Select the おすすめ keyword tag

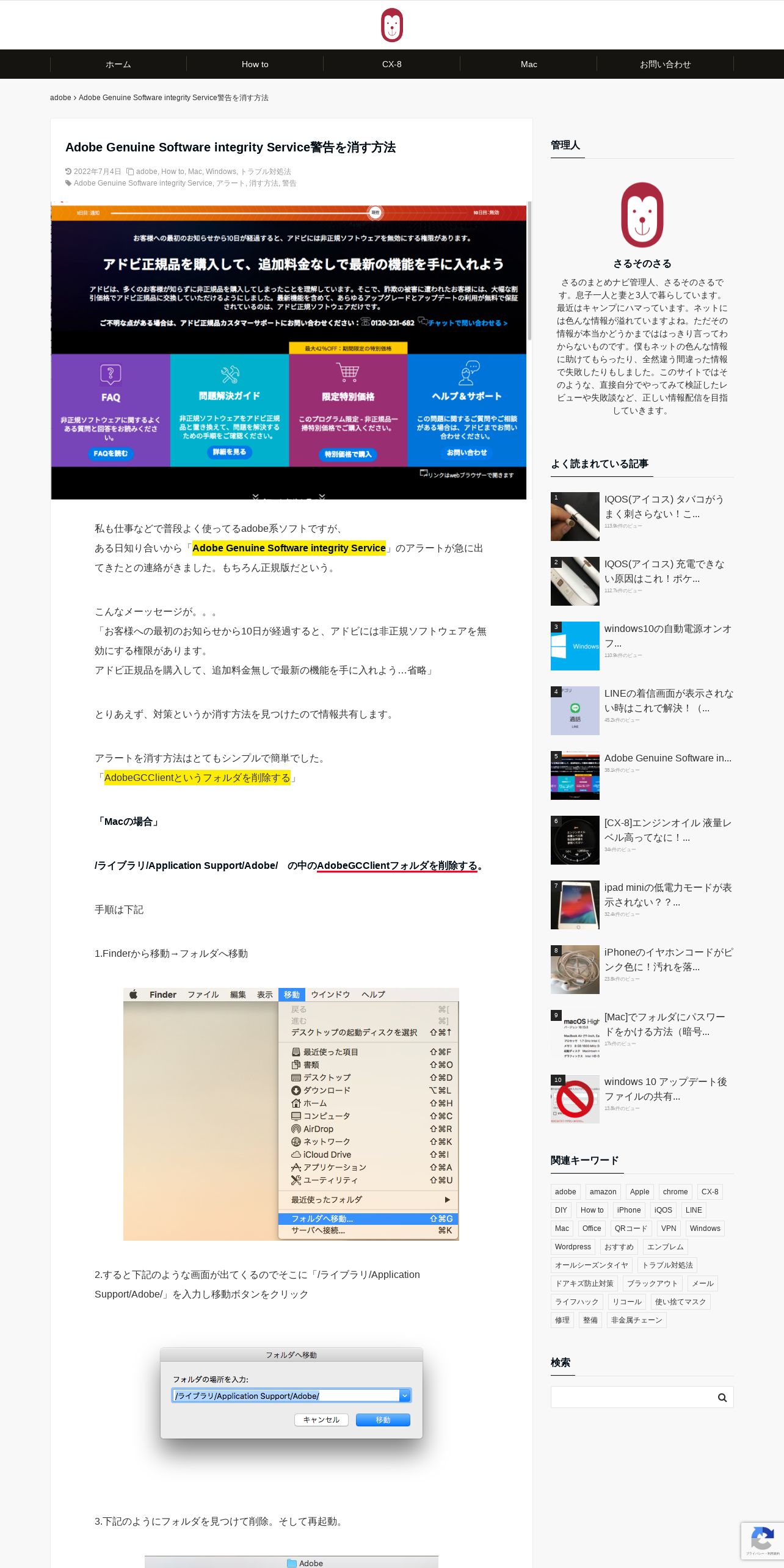[619, 1247]
